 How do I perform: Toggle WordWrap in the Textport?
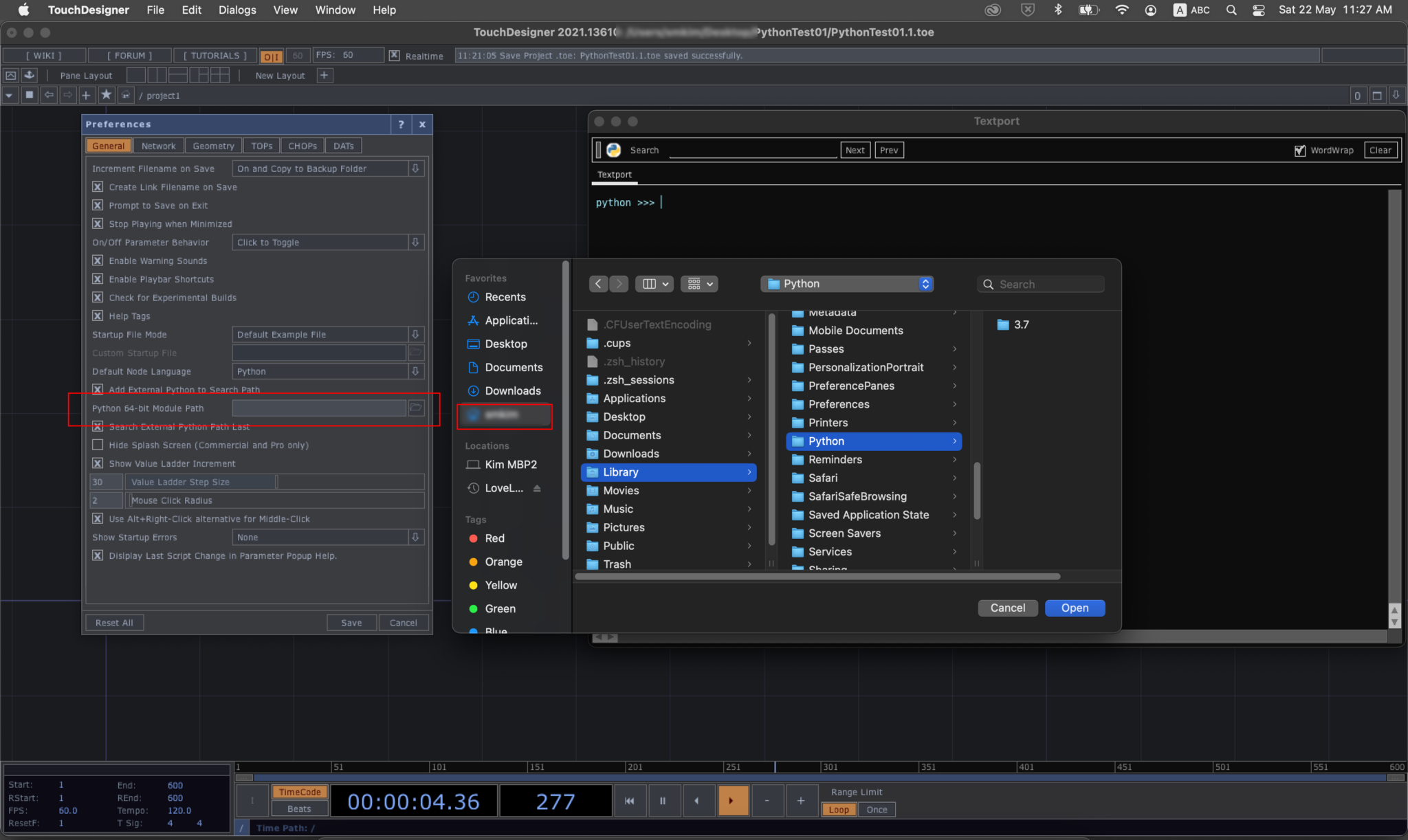pyautogui.click(x=1300, y=150)
